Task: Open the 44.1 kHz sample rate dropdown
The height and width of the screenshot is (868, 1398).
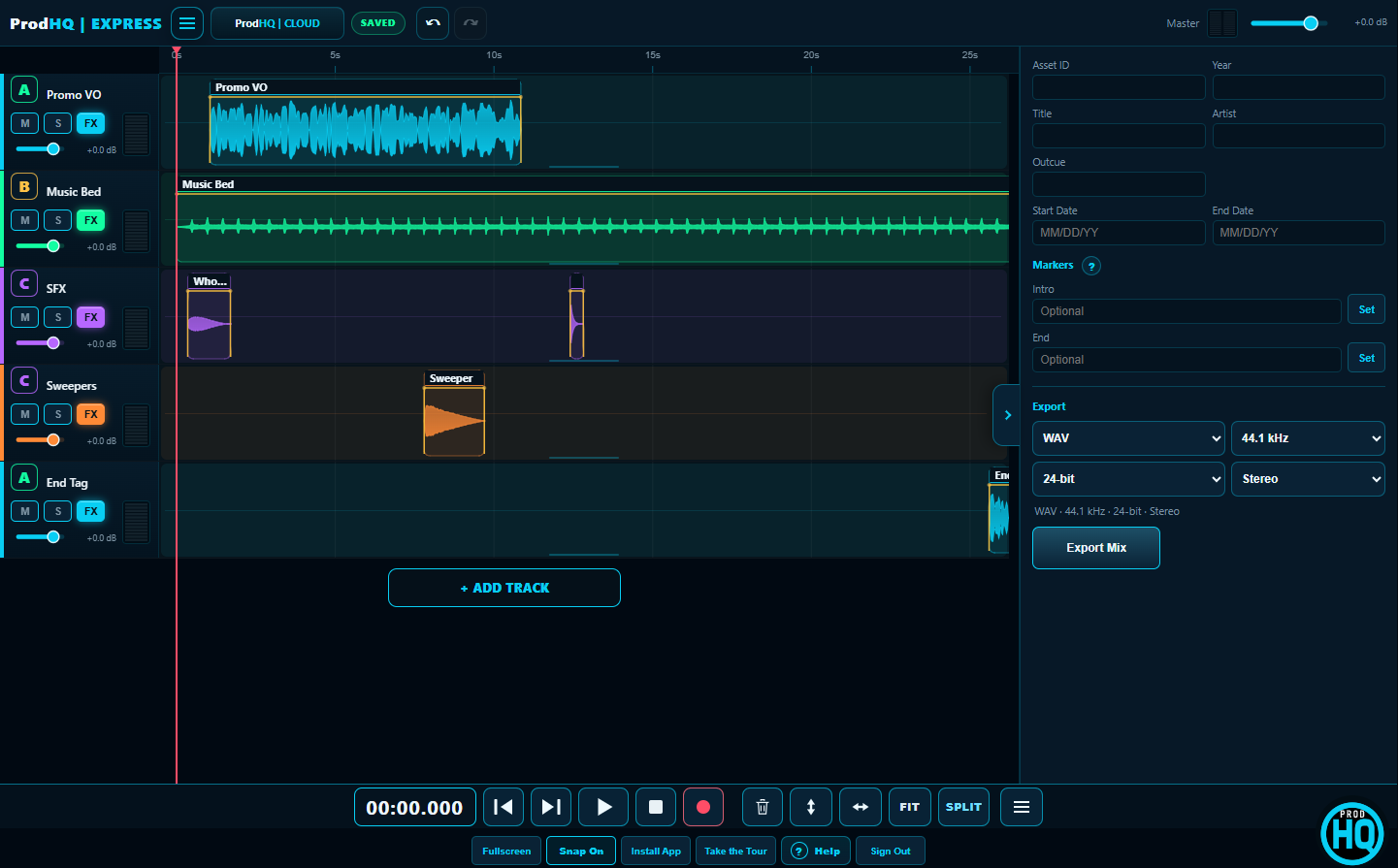Action: coord(1308,438)
